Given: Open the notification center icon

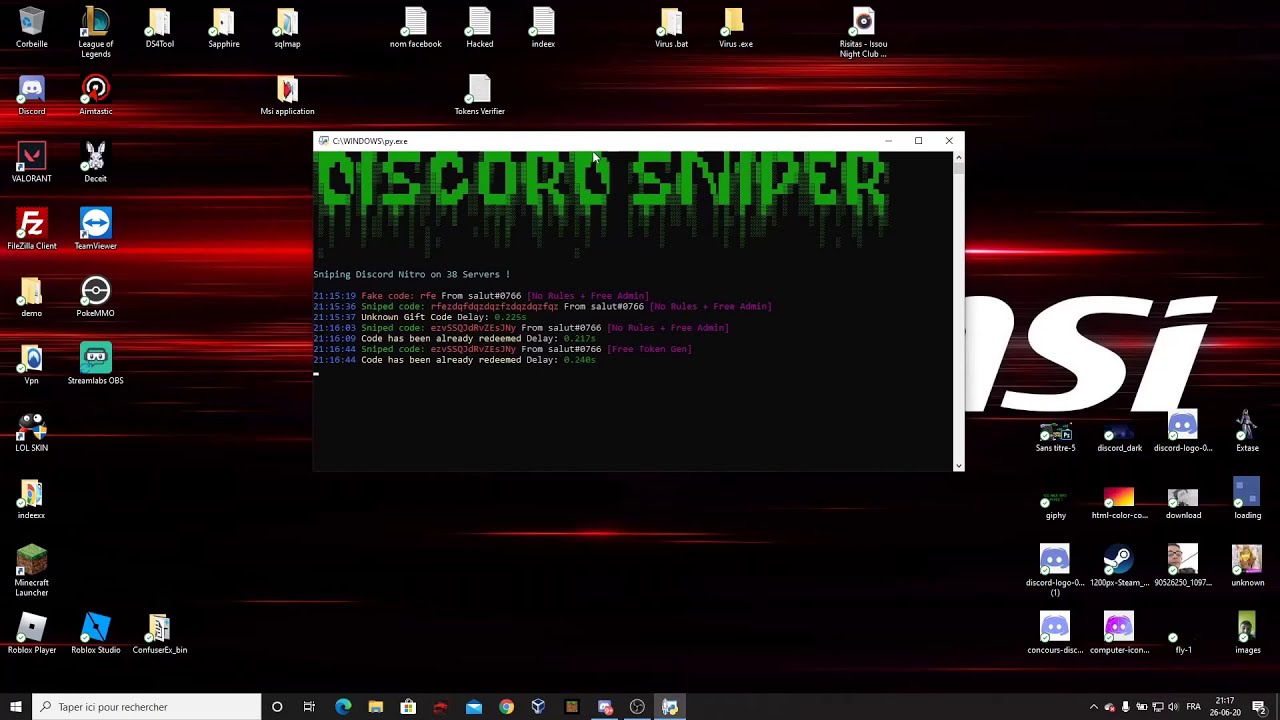Looking at the screenshot, I should 1259,707.
